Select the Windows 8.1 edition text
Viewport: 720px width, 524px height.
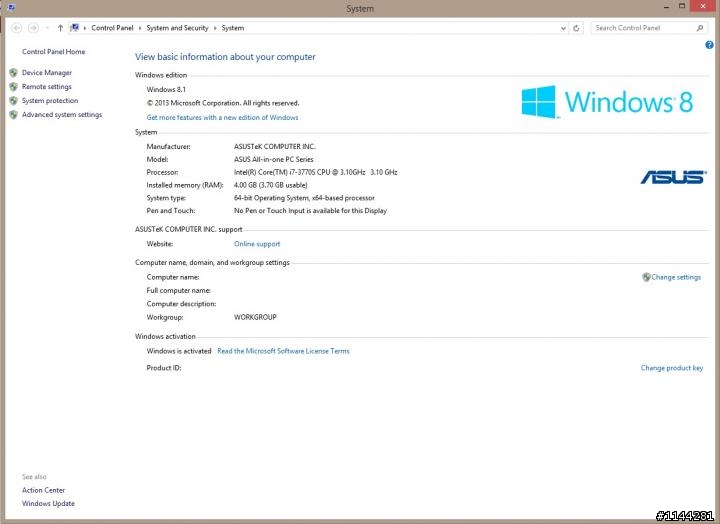pyautogui.click(x=166, y=90)
